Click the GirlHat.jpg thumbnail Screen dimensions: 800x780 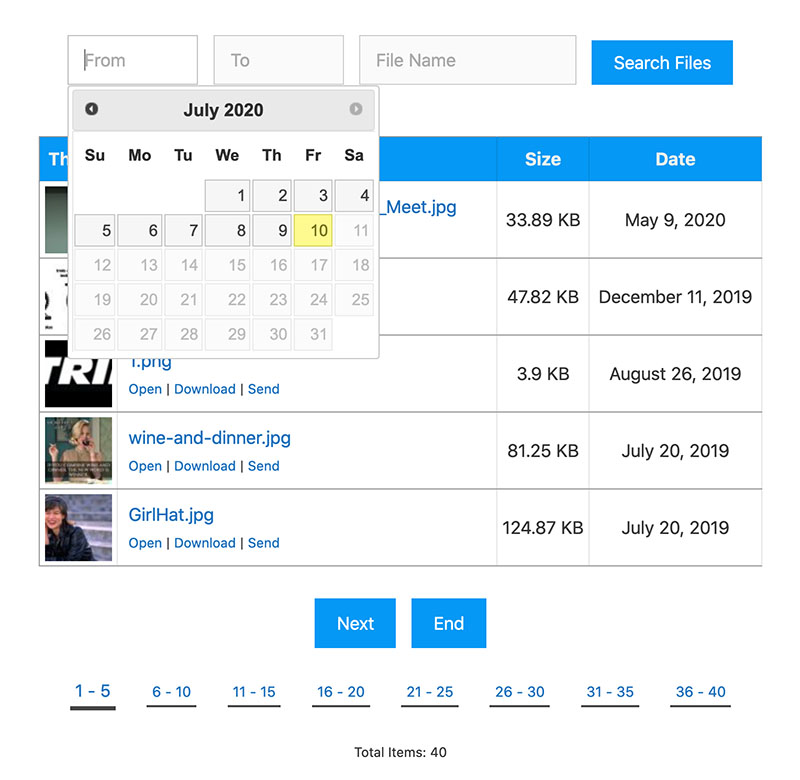pyautogui.click(x=79, y=527)
